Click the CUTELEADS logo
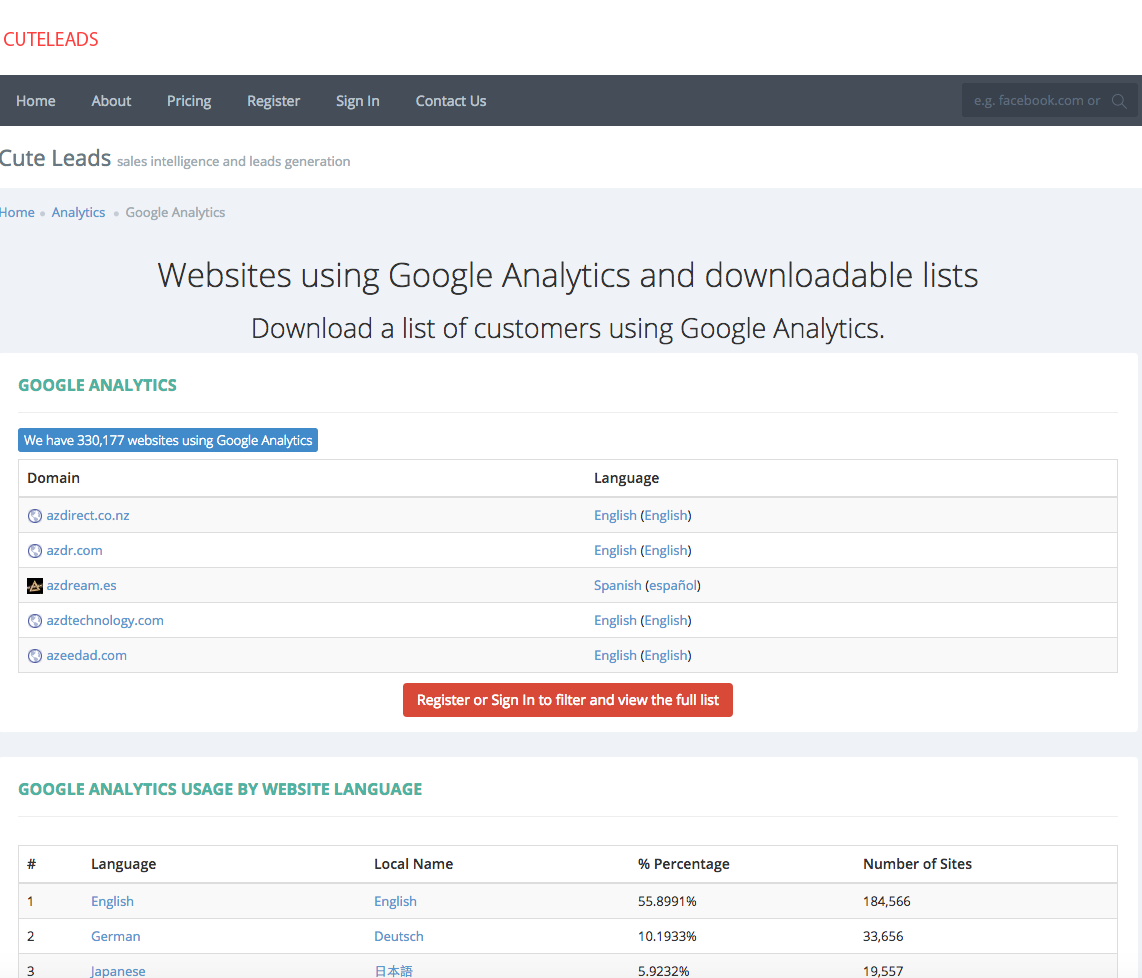 (x=51, y=40)
